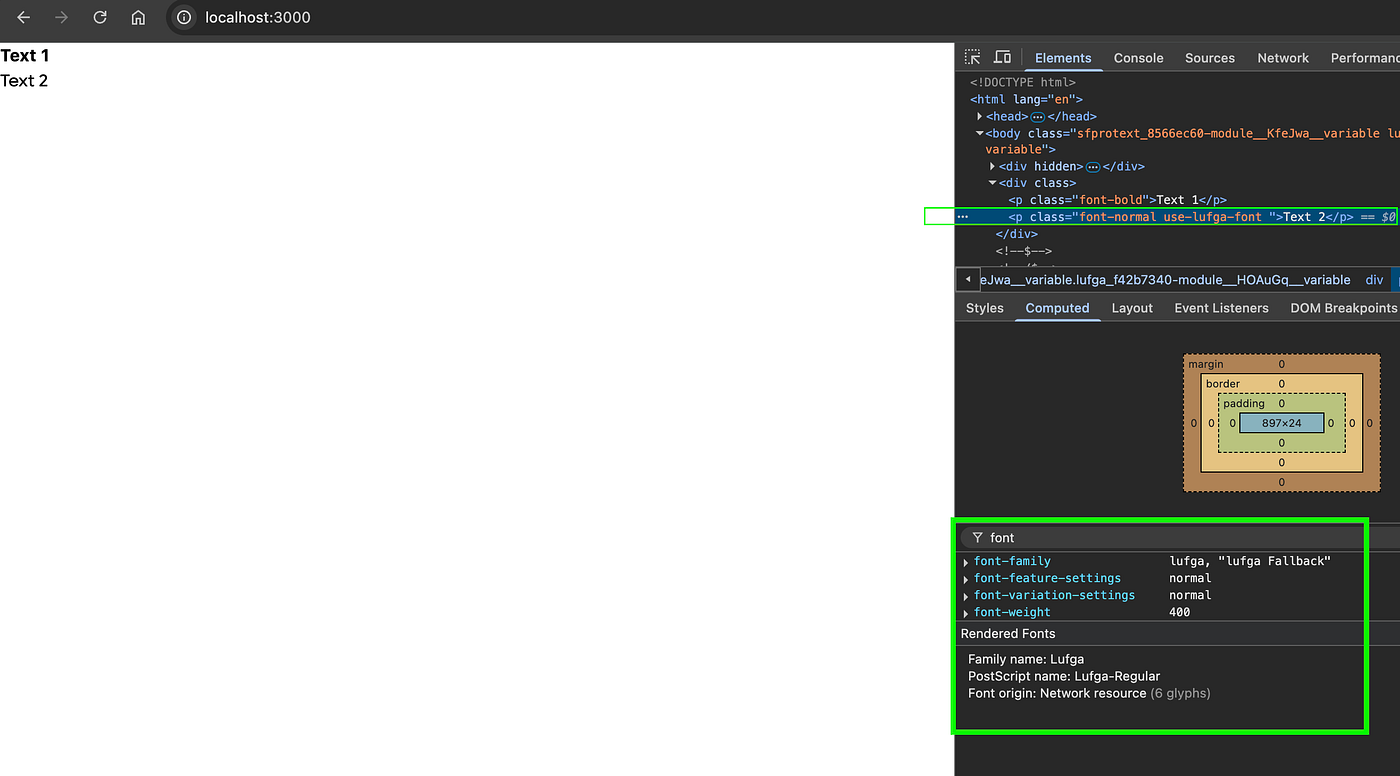Image resolution: width=1400 pixels, height=776 pixels.
Task: Expand the font-family computed property
Action: [966, 562]
